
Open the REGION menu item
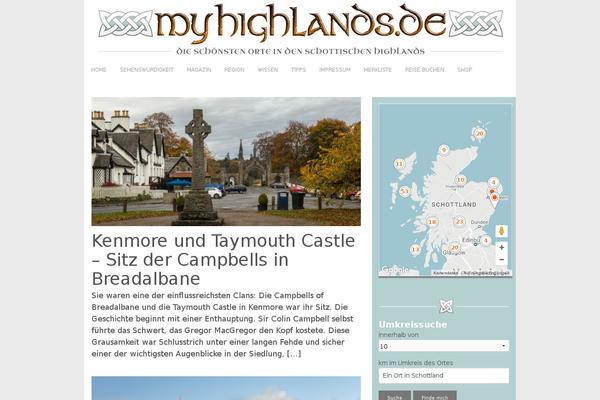point(234,70)
